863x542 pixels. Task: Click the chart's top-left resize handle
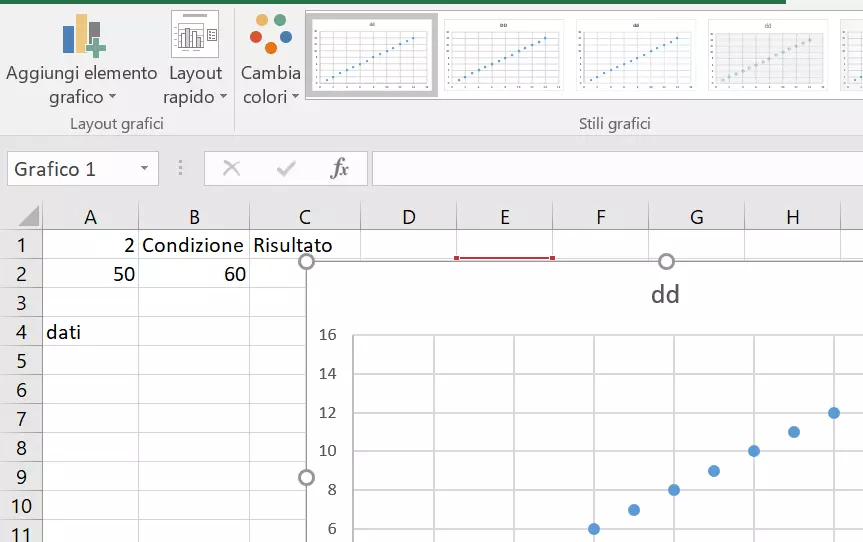click(307, 262)
